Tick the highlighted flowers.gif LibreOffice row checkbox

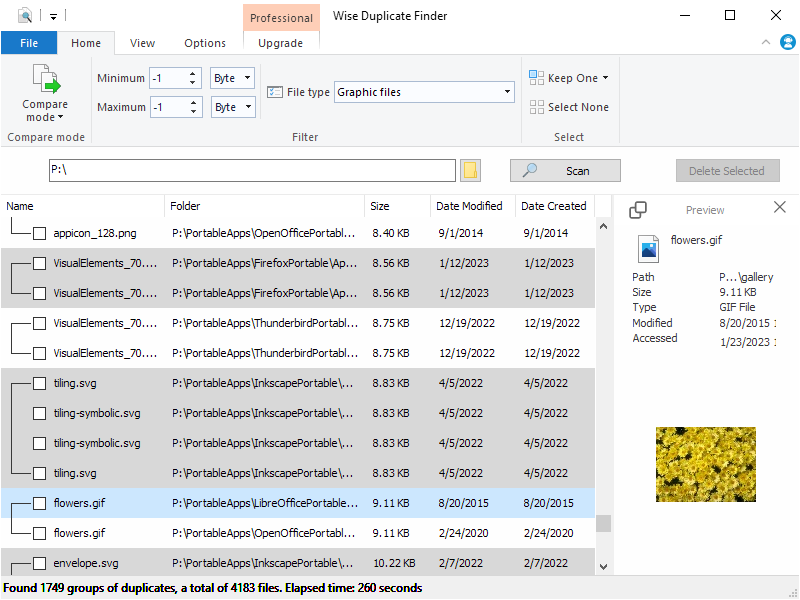tap(40, 503)
